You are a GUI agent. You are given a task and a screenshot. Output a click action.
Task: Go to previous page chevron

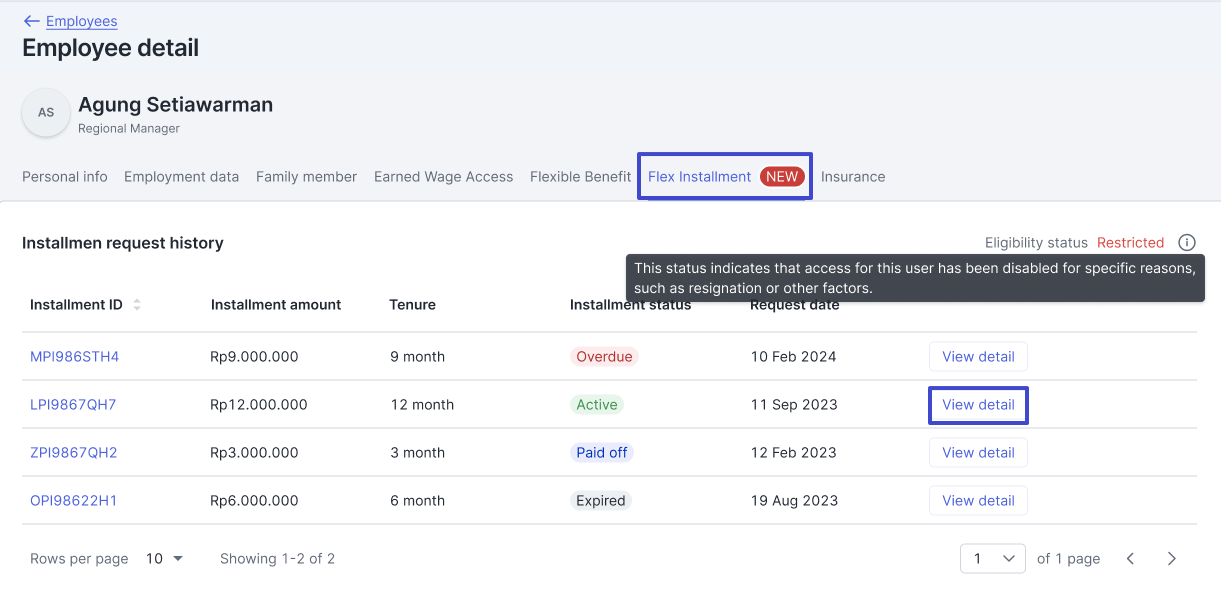point(1130,559)
